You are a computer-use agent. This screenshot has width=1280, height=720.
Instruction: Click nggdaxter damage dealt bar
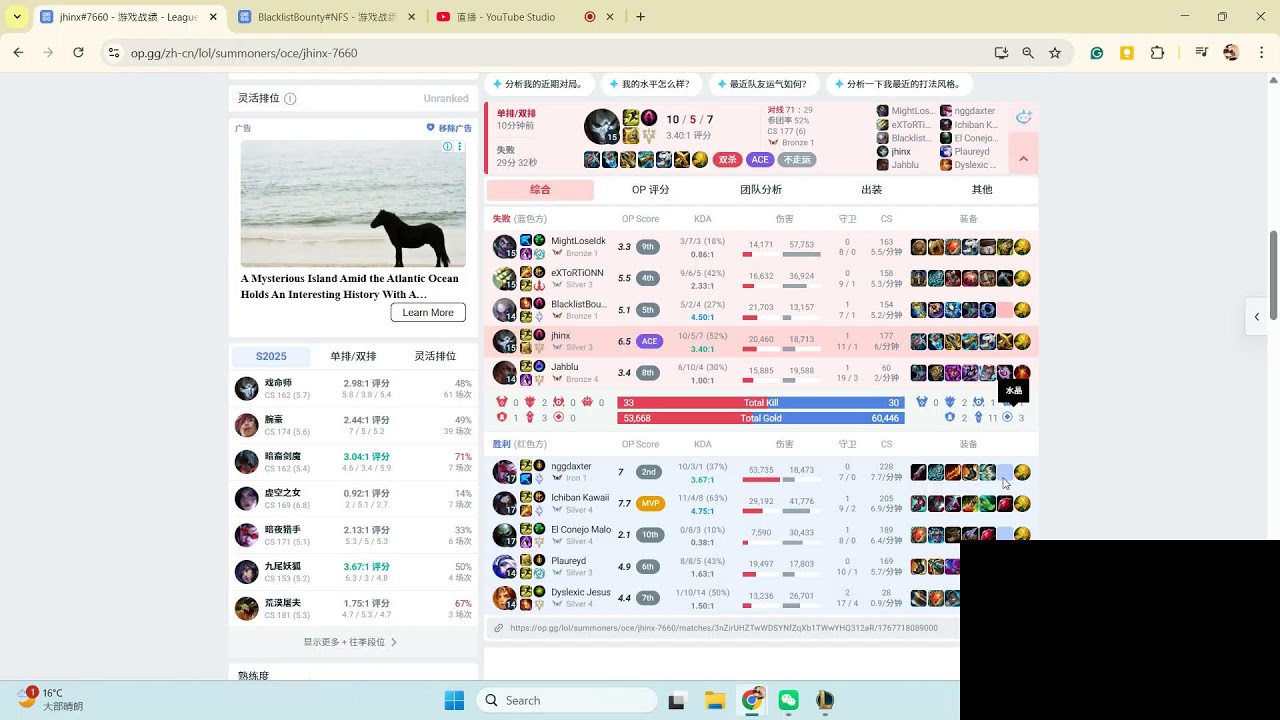point(761,479)
